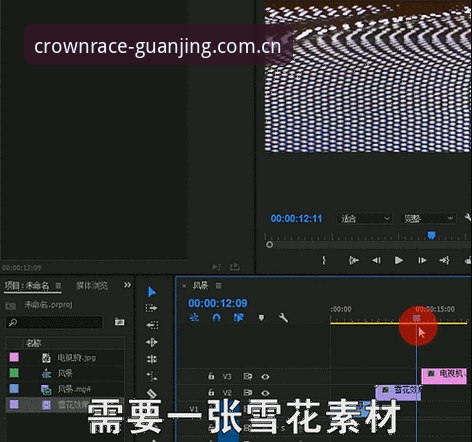Click the timeline timecode 00:00:12:09

pos(218,303)
